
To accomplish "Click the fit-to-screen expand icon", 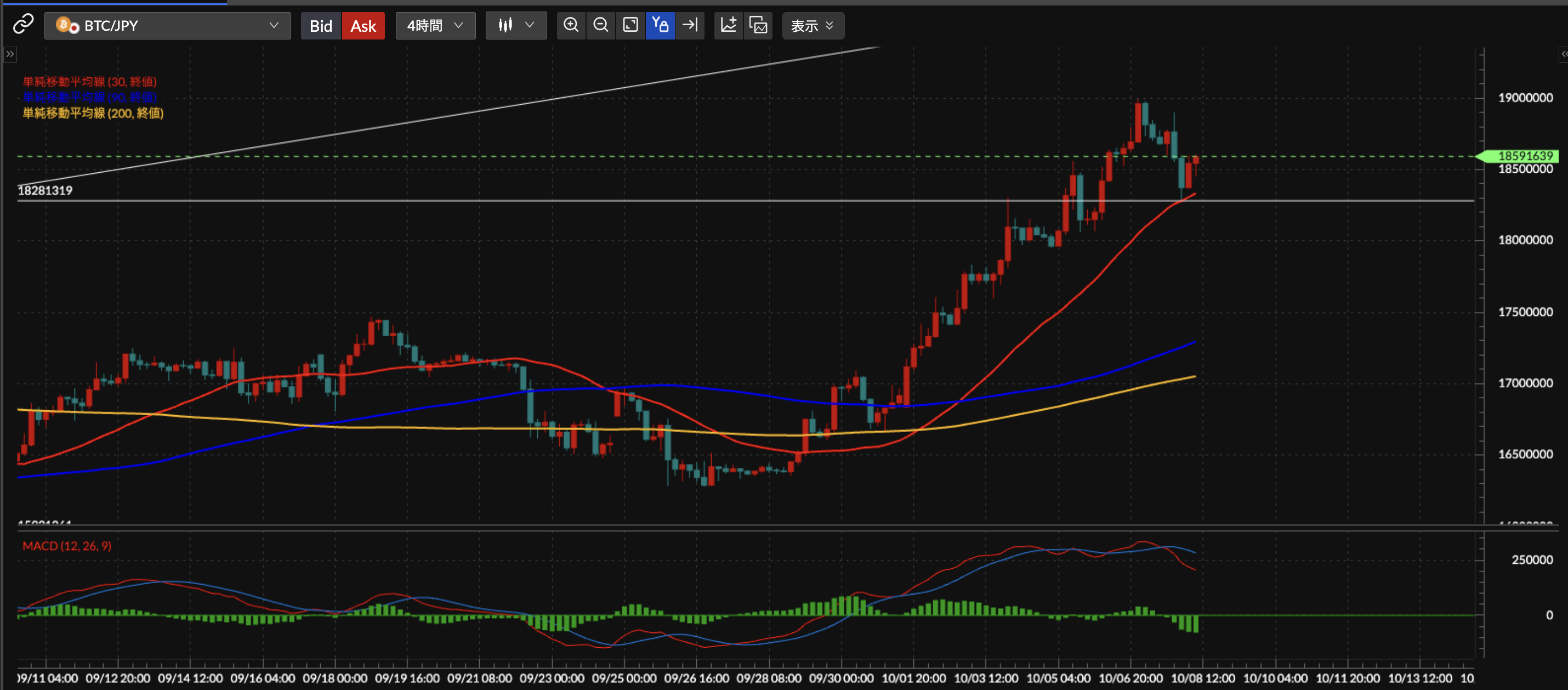I will pos(630,25).
